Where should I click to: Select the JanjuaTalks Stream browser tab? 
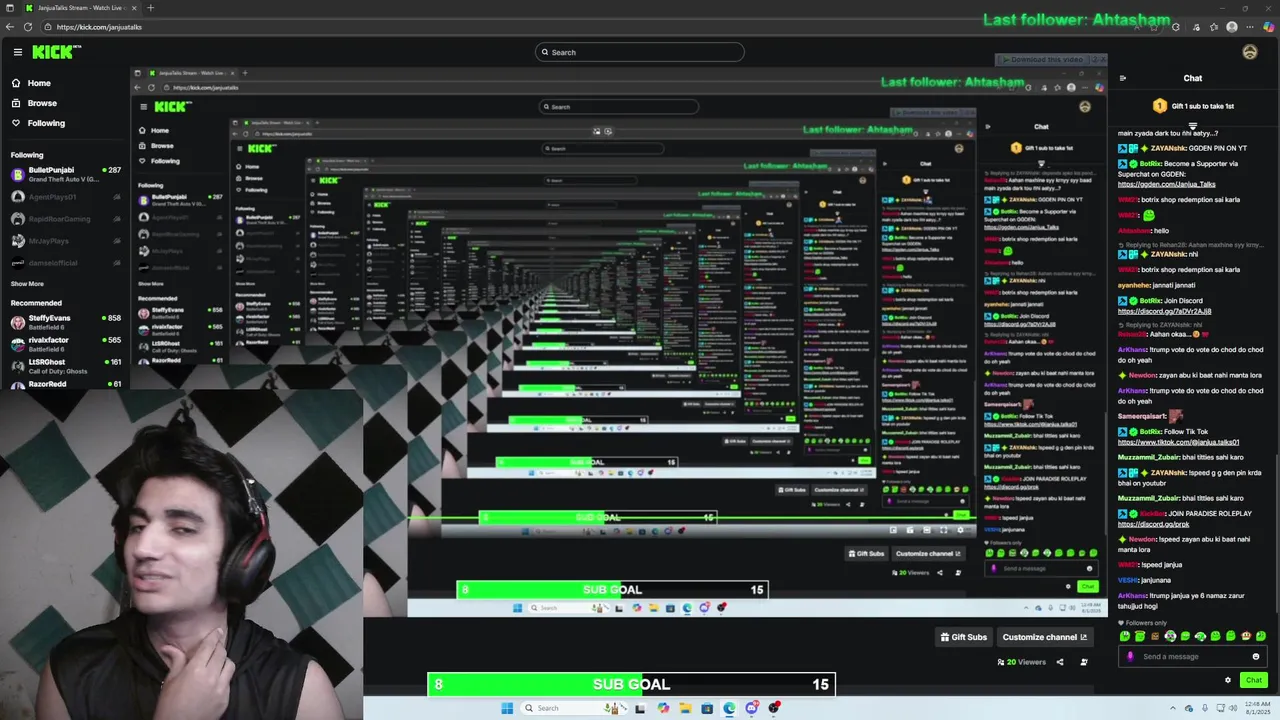[82, 8]
